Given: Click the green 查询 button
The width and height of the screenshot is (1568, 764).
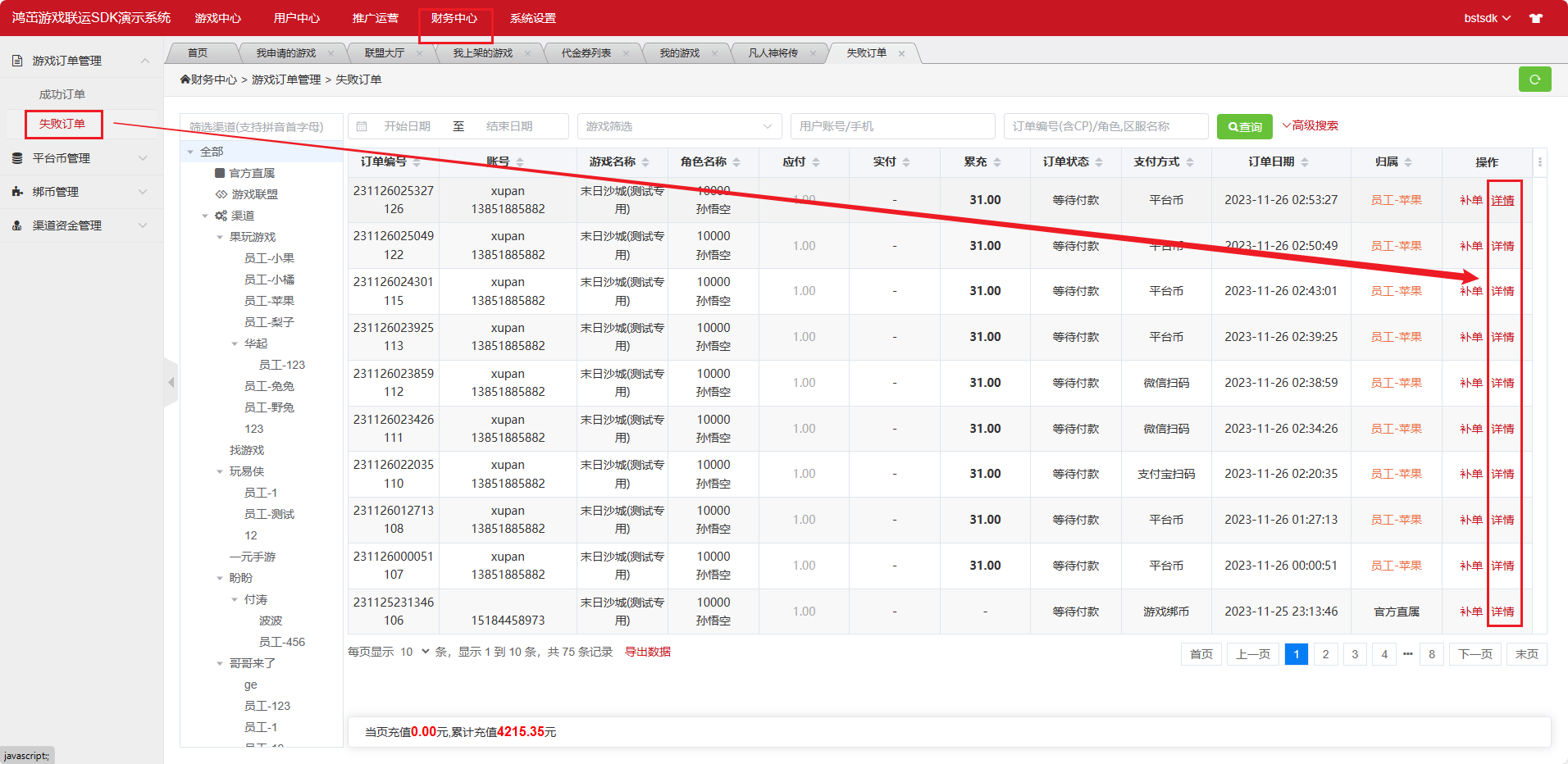Looking at the screenshot, I should point(1245,126).
